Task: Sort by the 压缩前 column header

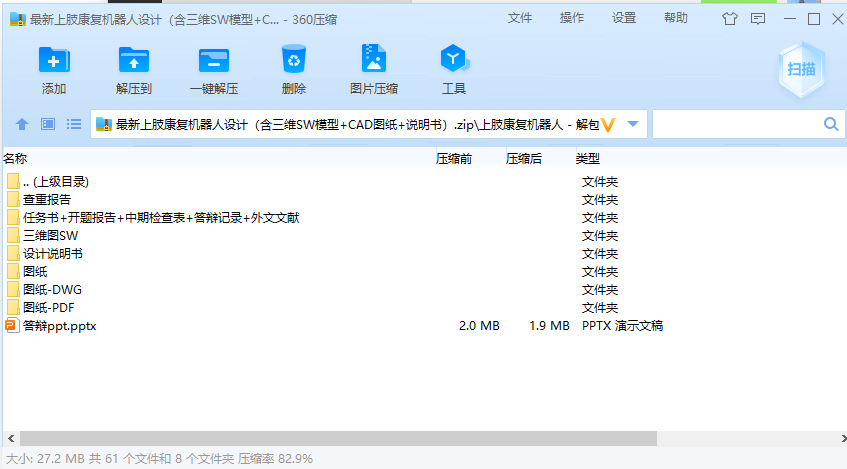Action: [x=454, y=158]
